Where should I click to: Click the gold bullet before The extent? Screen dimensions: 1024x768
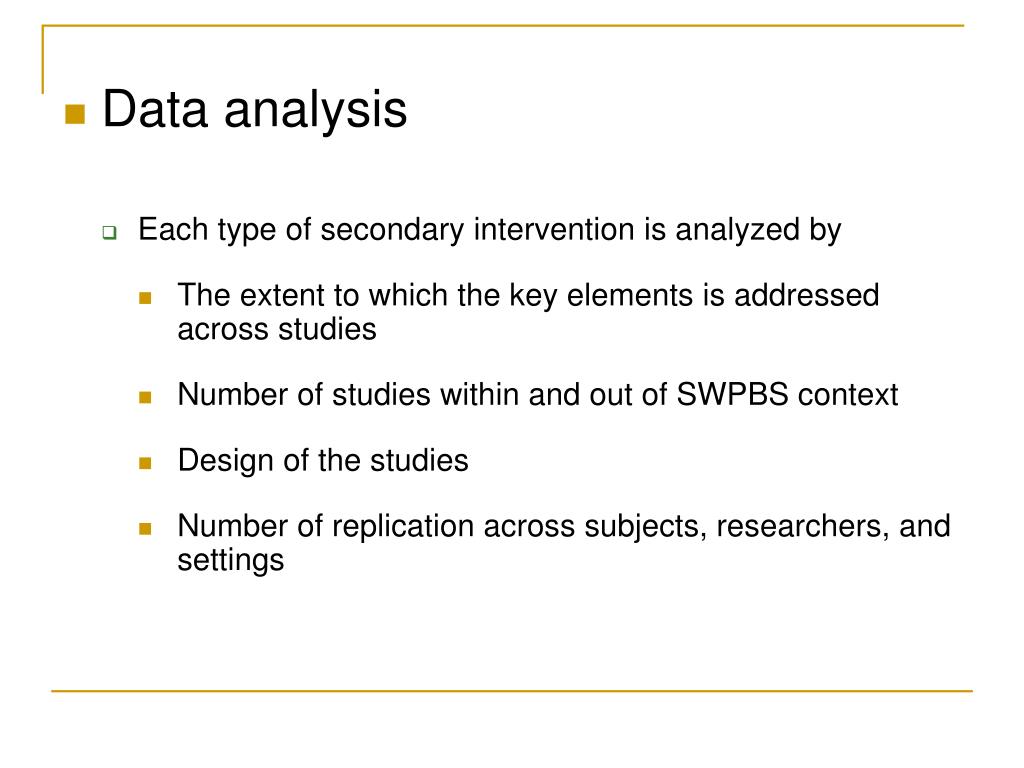point(145,298)
